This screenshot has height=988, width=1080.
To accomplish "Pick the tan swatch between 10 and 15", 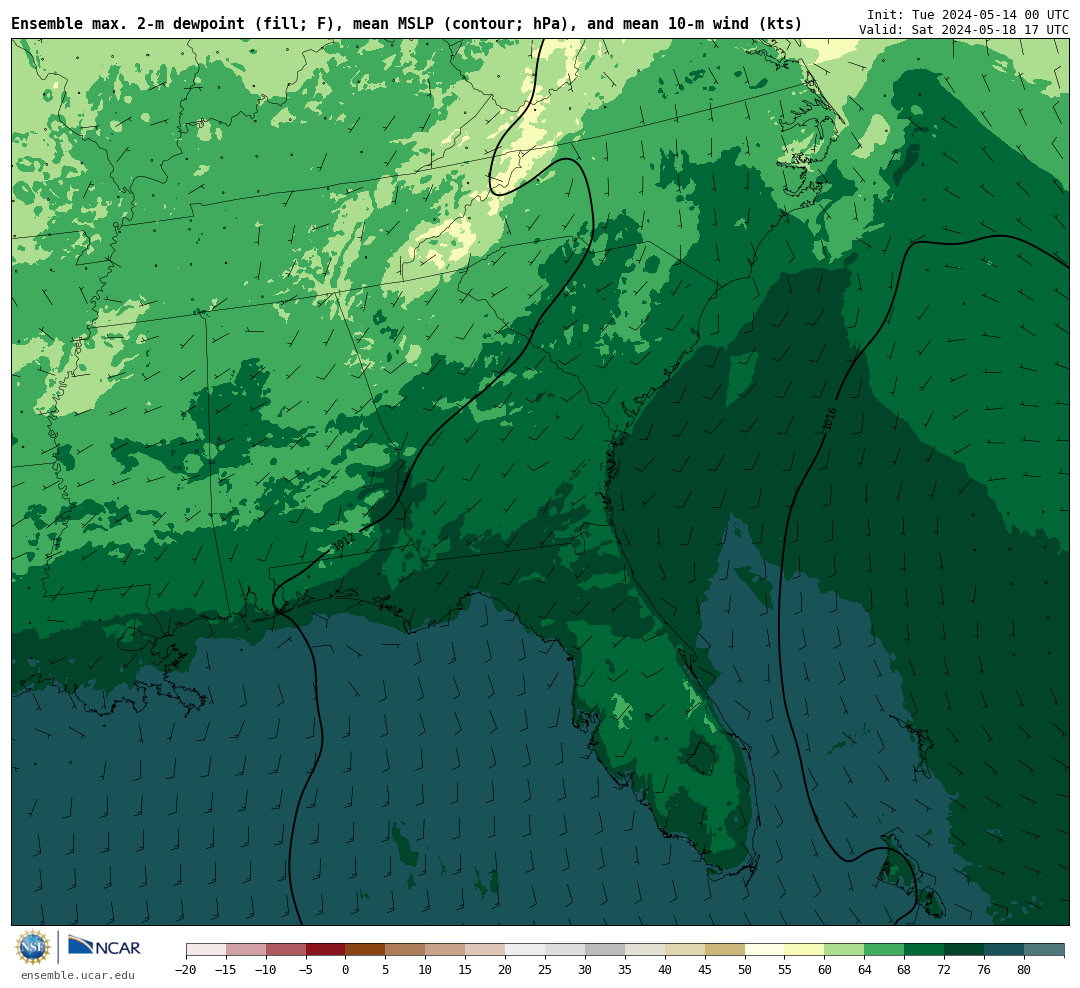I will pyautogui.click(x=446, y=951).
